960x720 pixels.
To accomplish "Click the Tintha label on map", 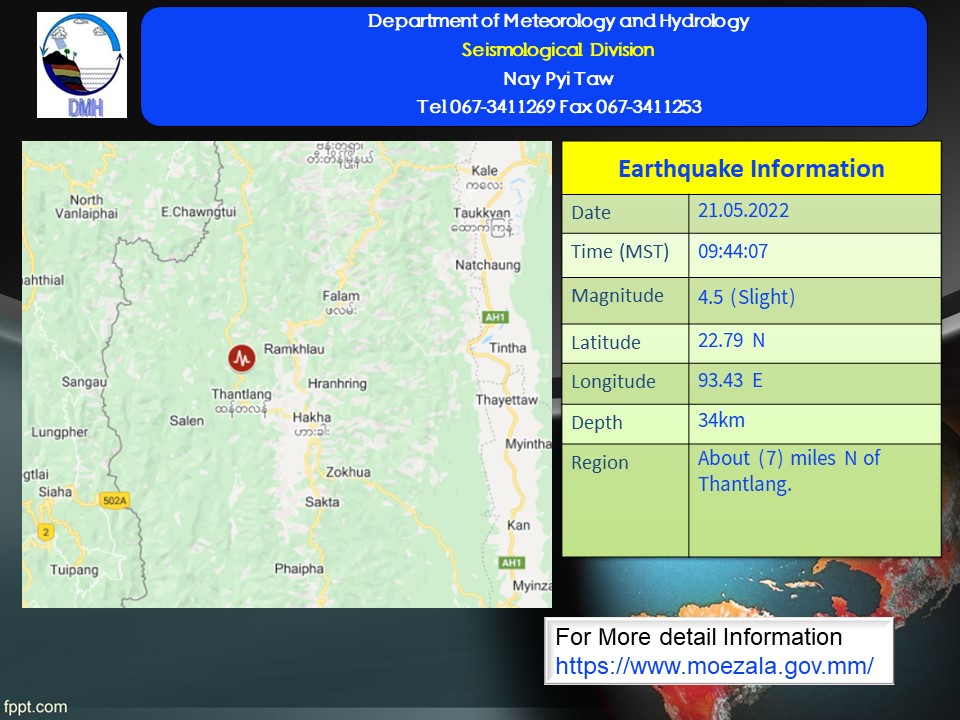I will pyautogui.click(x=507, y=348).
